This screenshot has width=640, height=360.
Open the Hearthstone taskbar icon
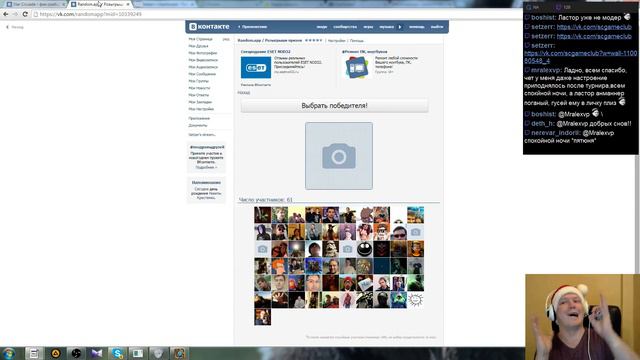(179, 353)
